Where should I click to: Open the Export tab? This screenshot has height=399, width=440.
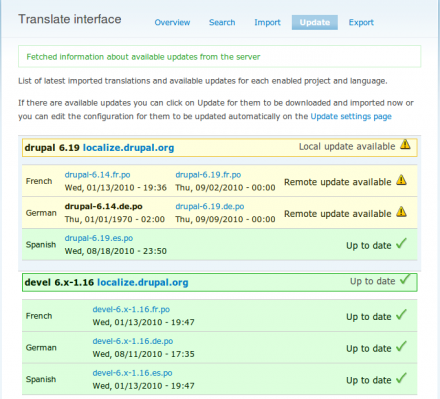coord(361,22)
